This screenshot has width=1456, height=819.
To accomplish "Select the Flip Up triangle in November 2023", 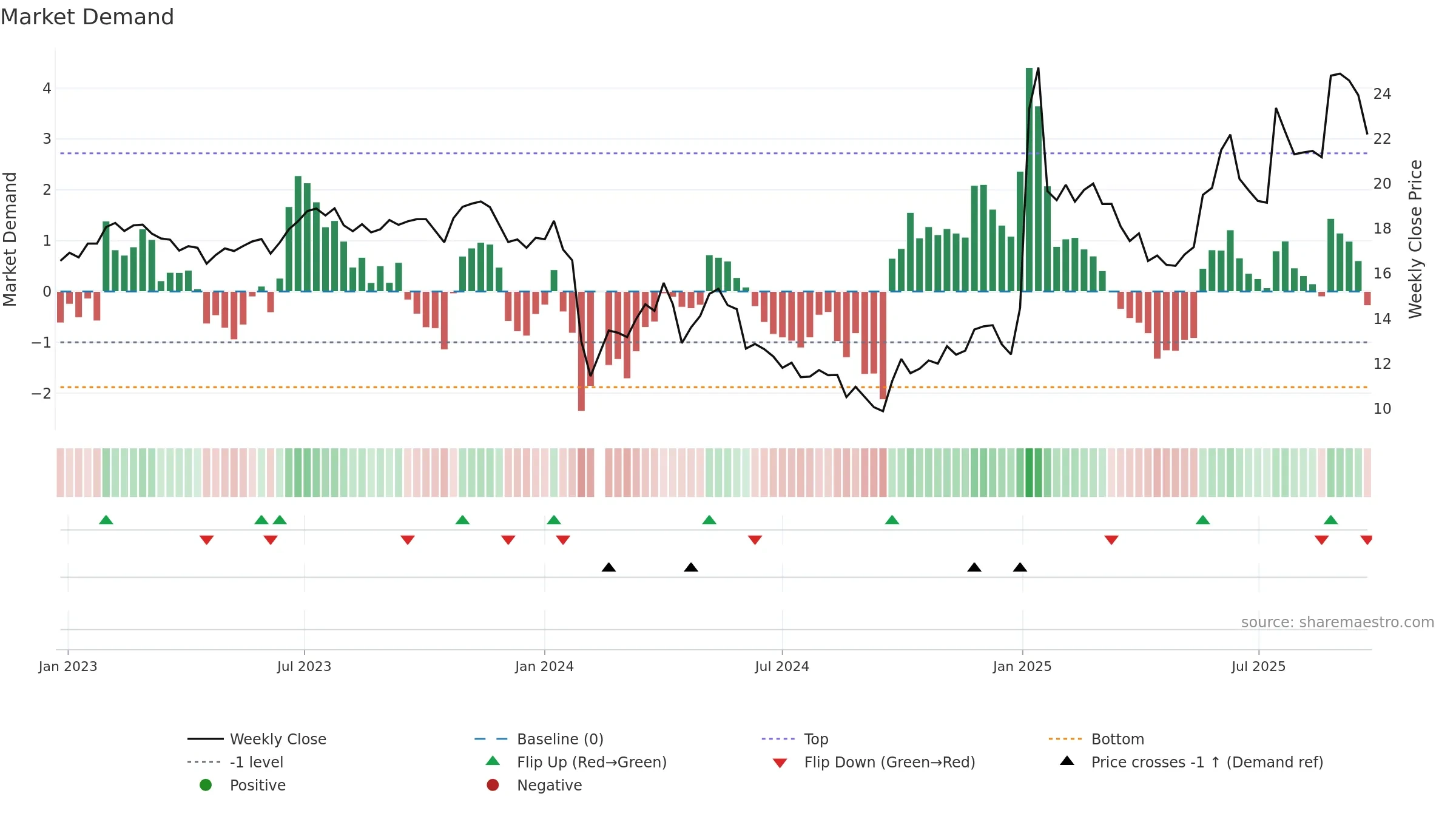I will coord(462,520).
